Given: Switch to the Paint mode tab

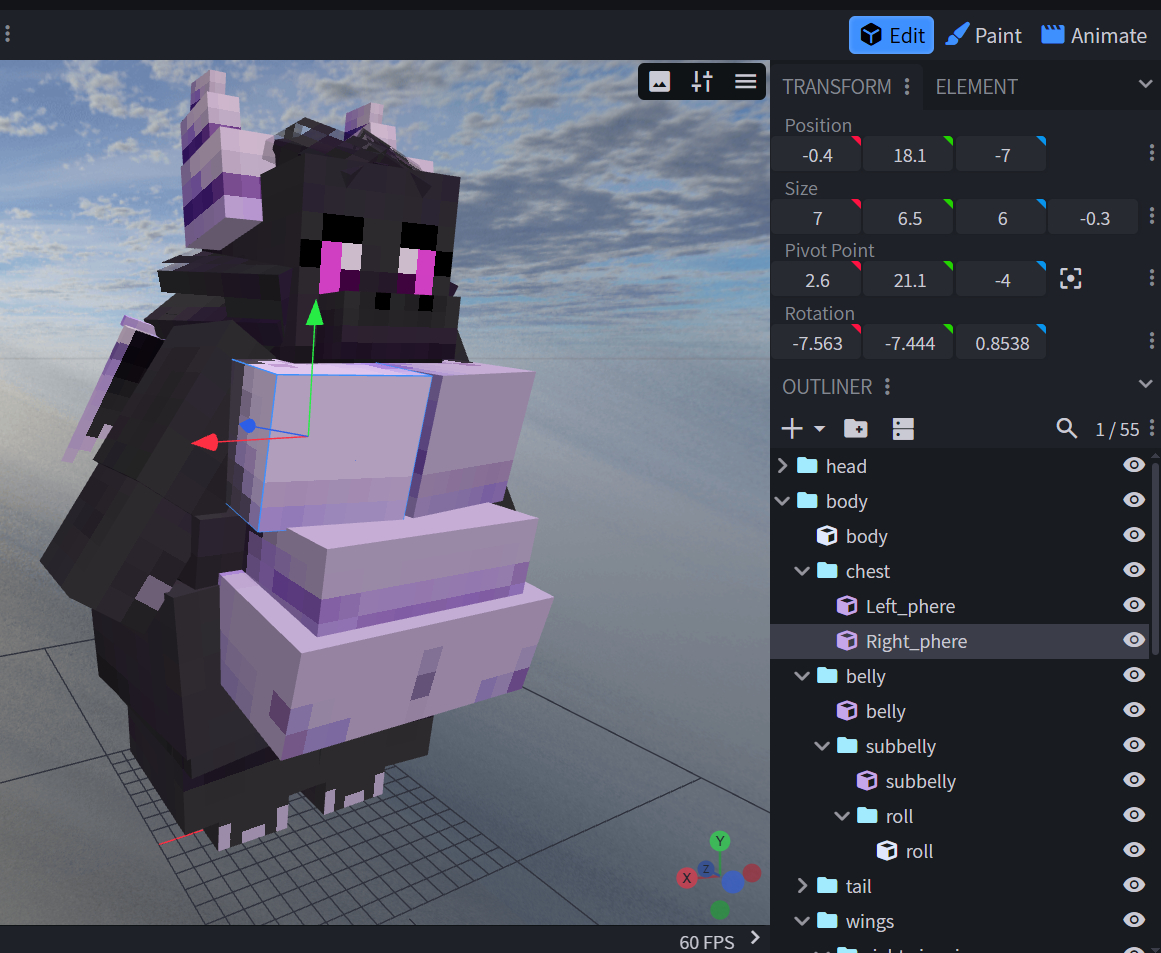Looking at the screenshot, I should 984,36.
